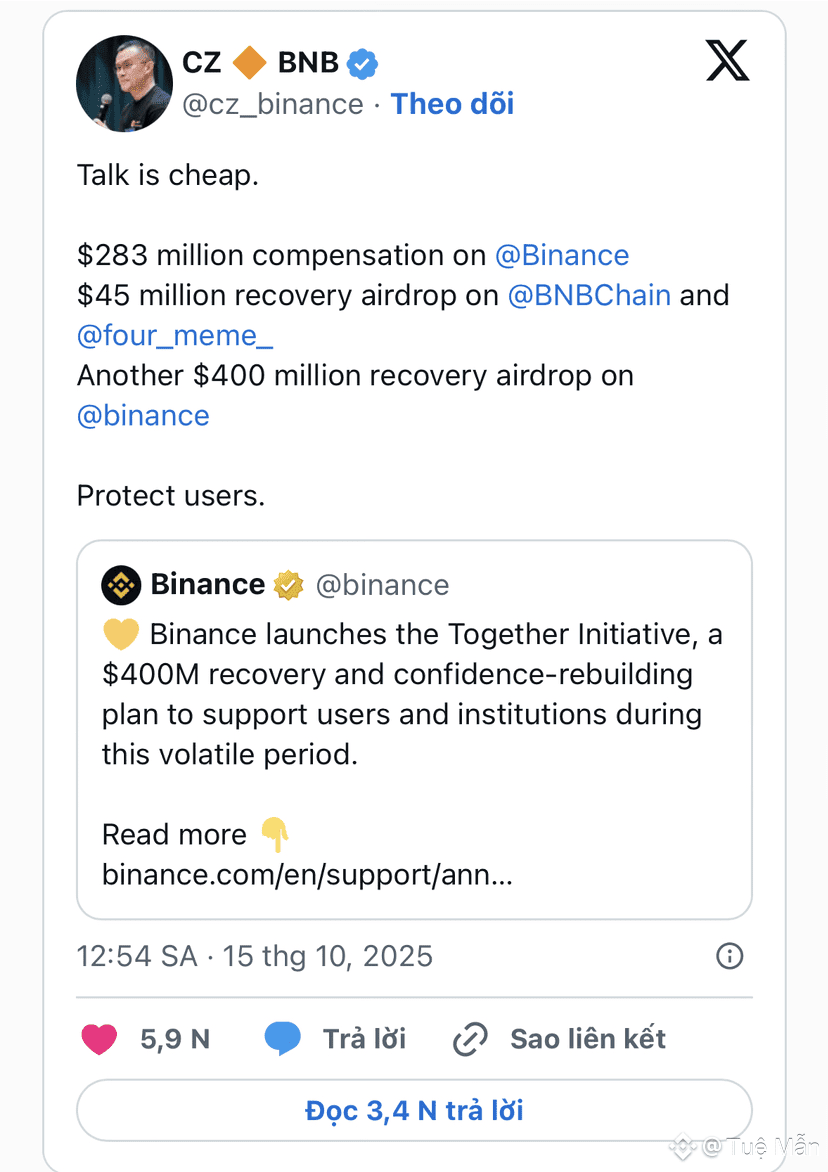This screenshot has width=828, height=1172.
Task: Click the gold verified badge next to Binance
Action: tap(288, 585)
